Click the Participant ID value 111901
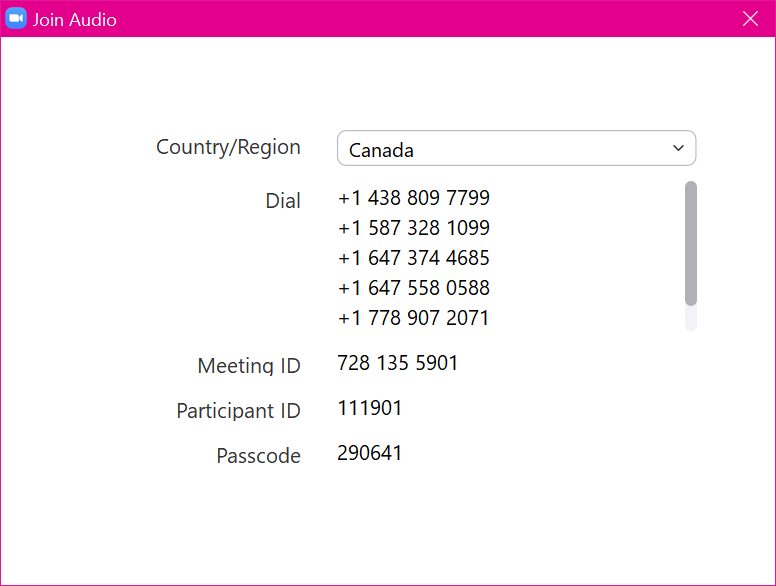Image resolution: width=776 pixels, height=586 pixels. pos(370,408)
